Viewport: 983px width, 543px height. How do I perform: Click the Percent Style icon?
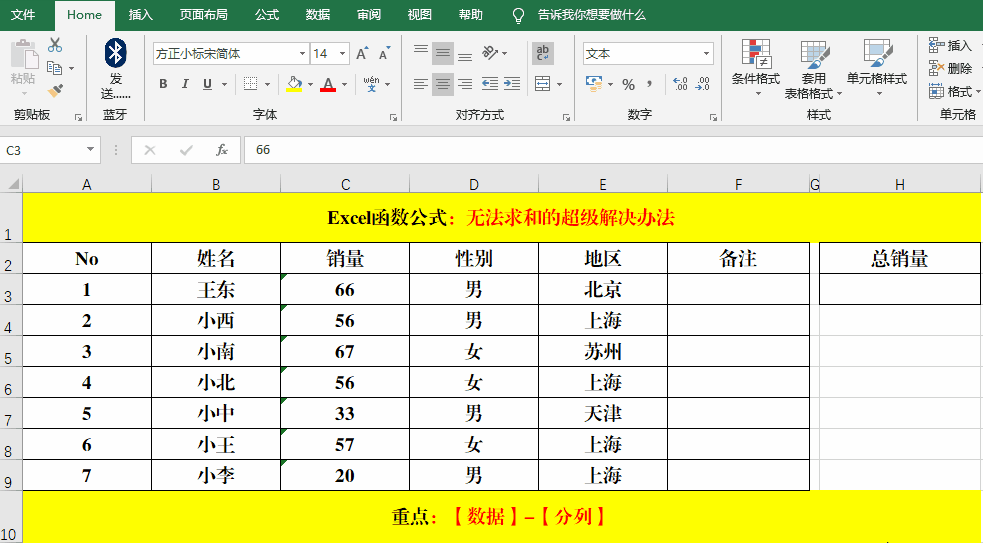[x=628, y=84]
